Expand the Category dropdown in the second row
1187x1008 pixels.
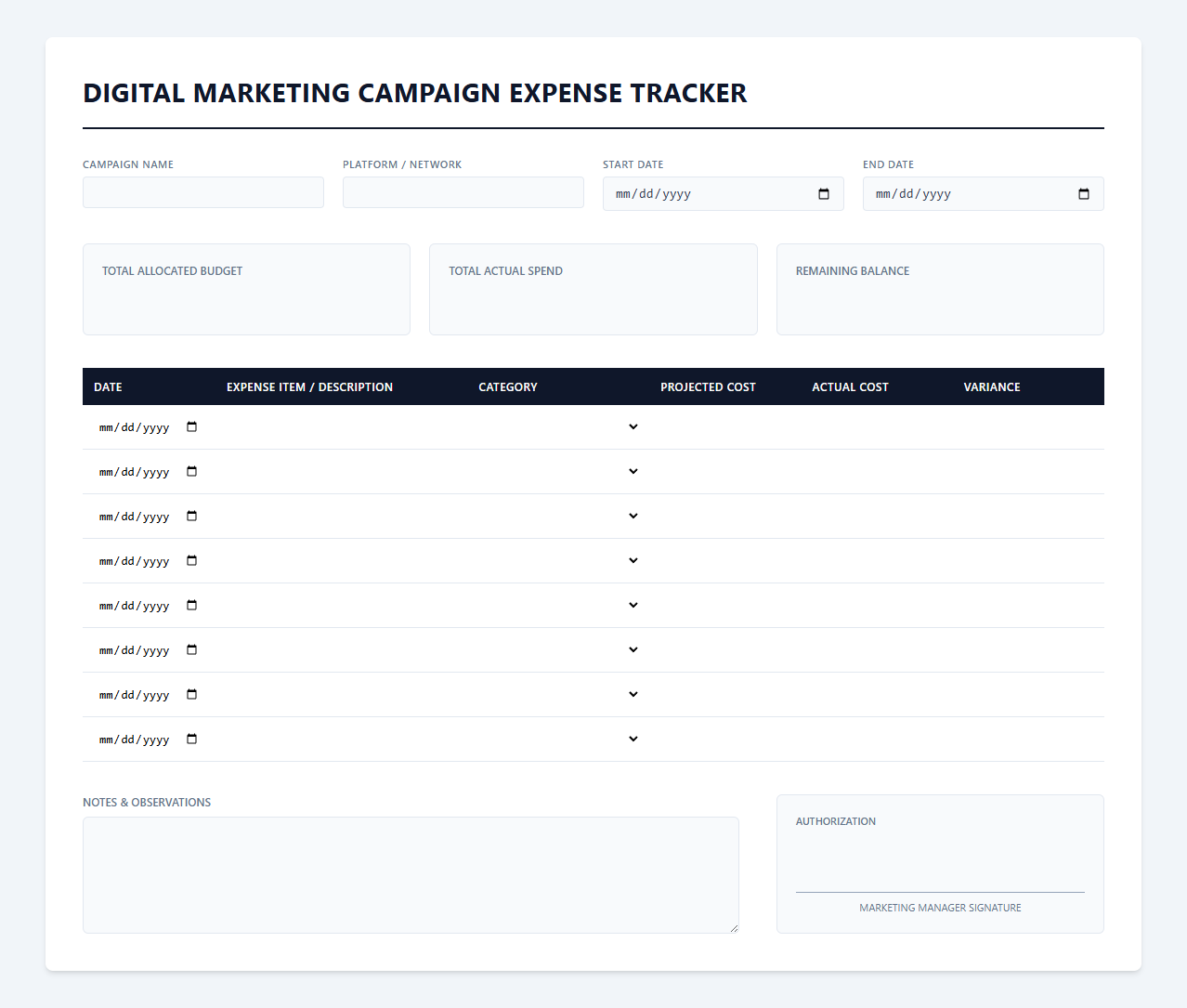[x=558, y=472]
